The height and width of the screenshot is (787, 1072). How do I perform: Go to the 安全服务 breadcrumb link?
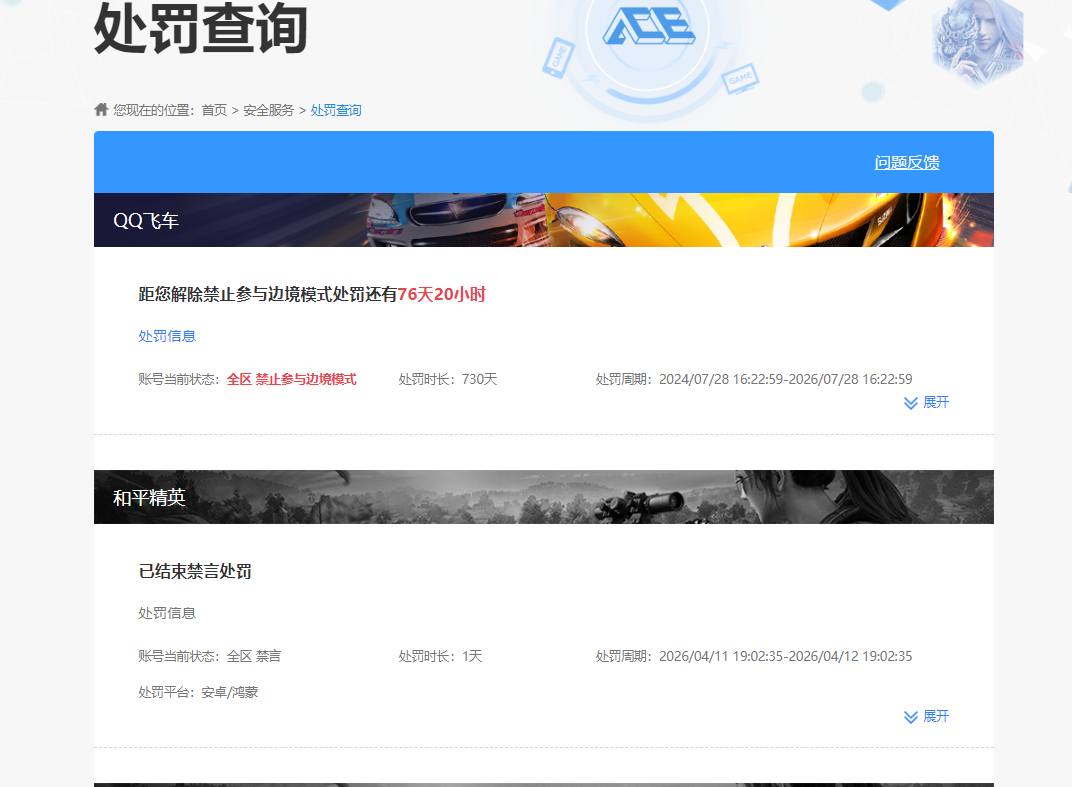(x=269, y=110)
